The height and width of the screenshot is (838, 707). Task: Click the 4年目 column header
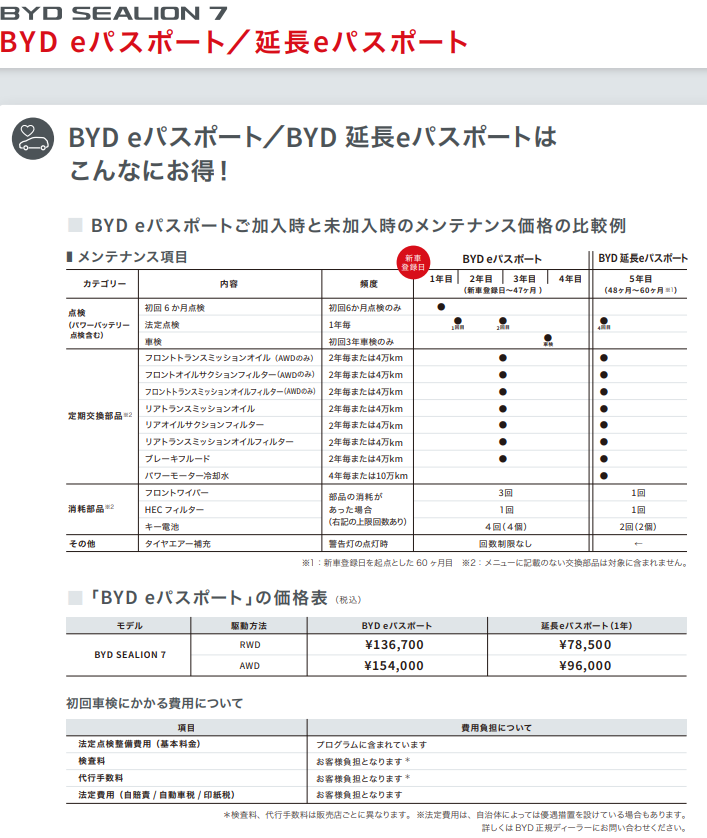(x=570, y=278)
